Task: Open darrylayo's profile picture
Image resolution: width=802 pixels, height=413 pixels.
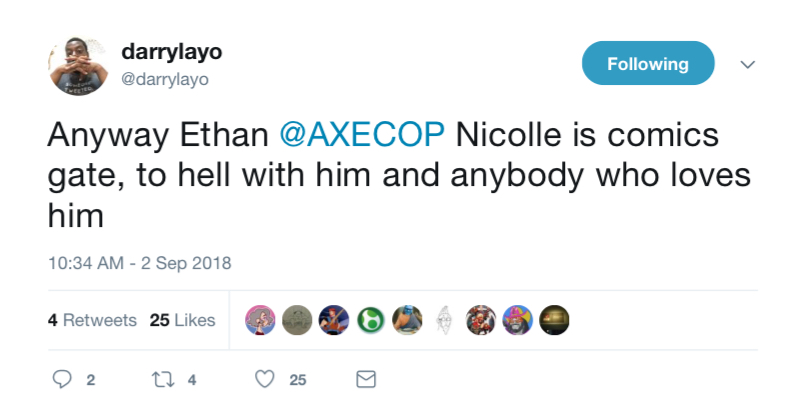Action: pyautogui.click(x=78, y=66)
